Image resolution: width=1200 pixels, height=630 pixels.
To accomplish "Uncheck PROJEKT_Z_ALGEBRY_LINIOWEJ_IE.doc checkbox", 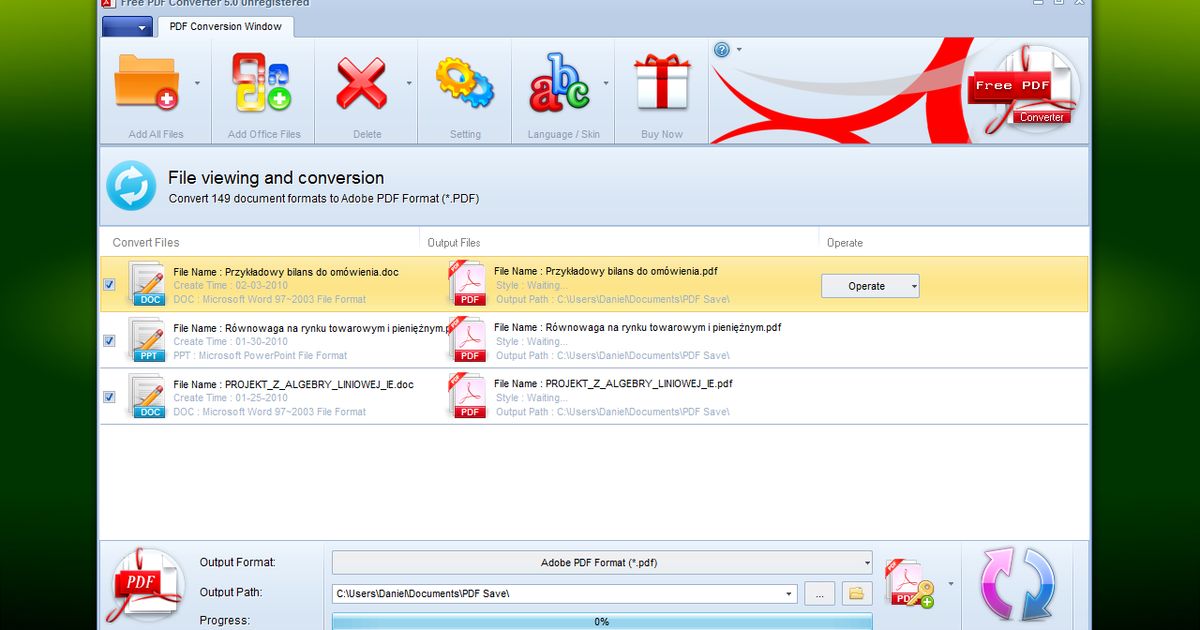I will coord(109,397).
